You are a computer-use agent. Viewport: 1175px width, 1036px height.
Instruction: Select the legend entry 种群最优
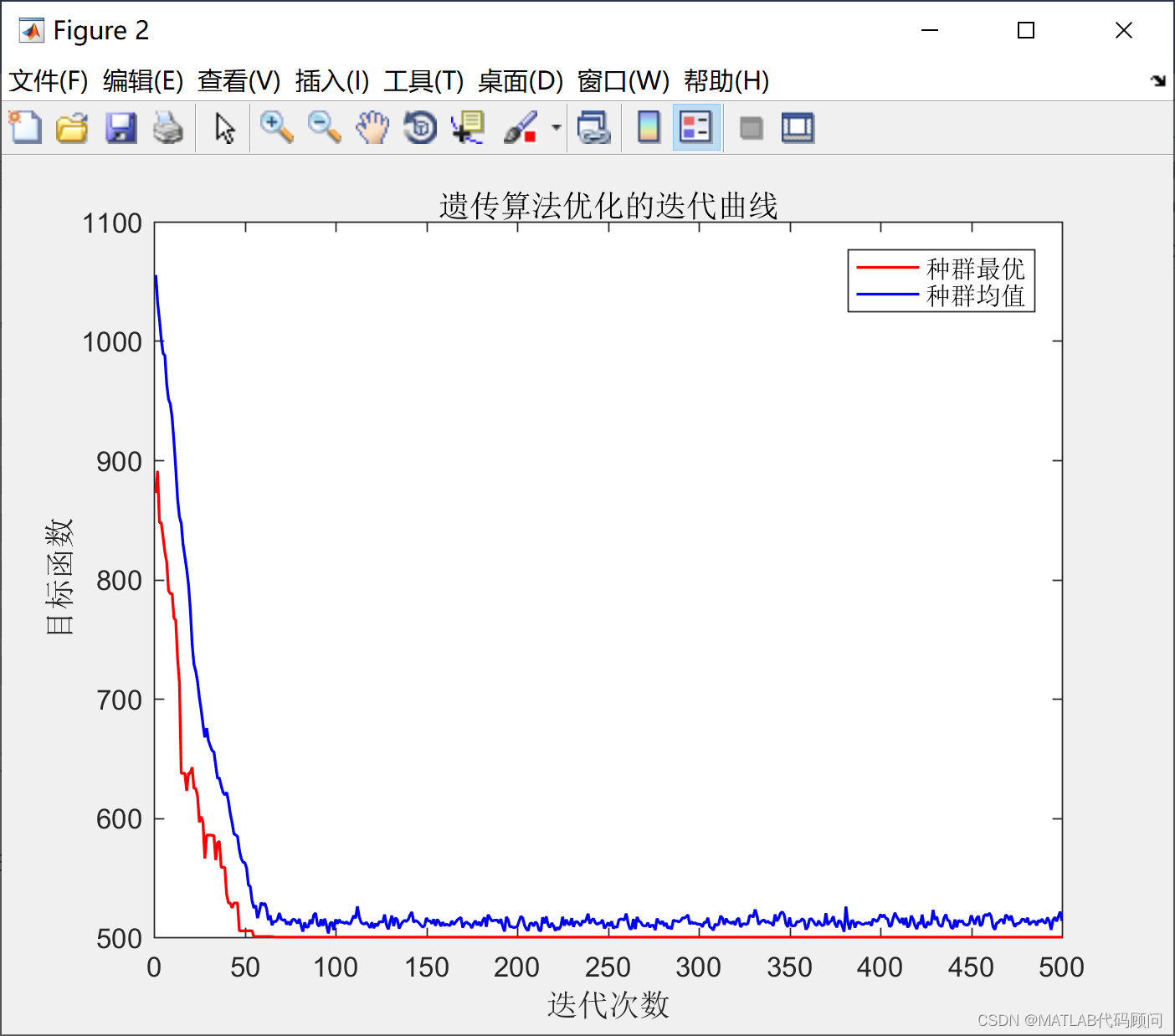pyautogui.click(x=976, y=269)
